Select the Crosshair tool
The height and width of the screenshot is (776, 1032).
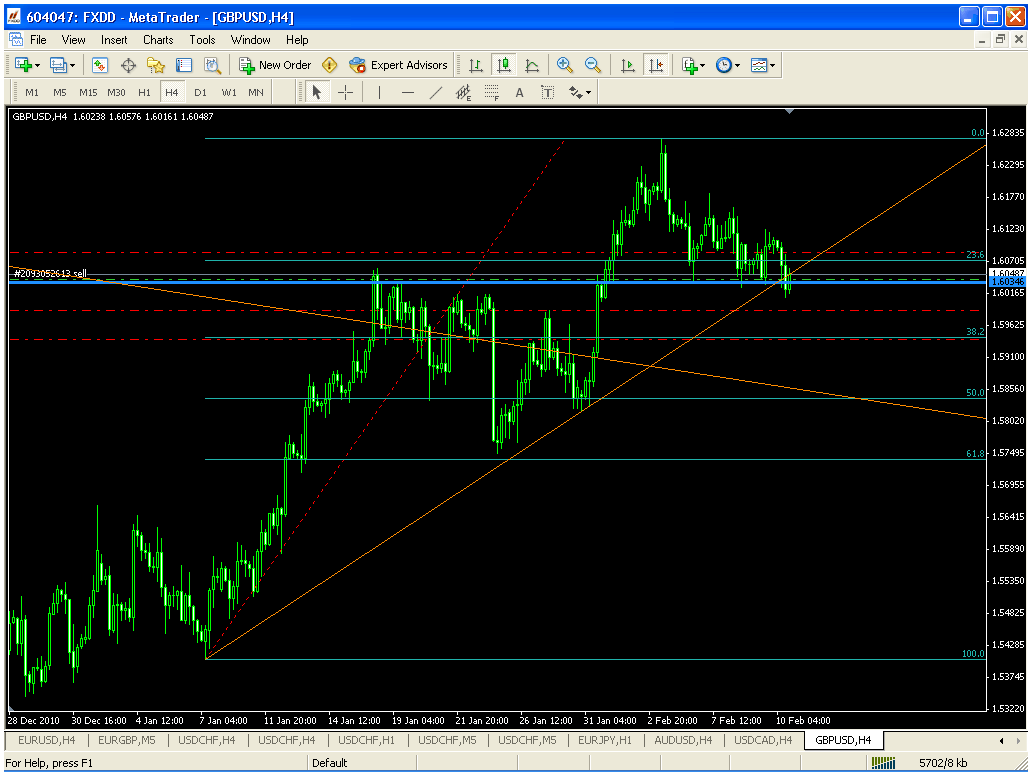pyautogui.click(x=345, y=93)
